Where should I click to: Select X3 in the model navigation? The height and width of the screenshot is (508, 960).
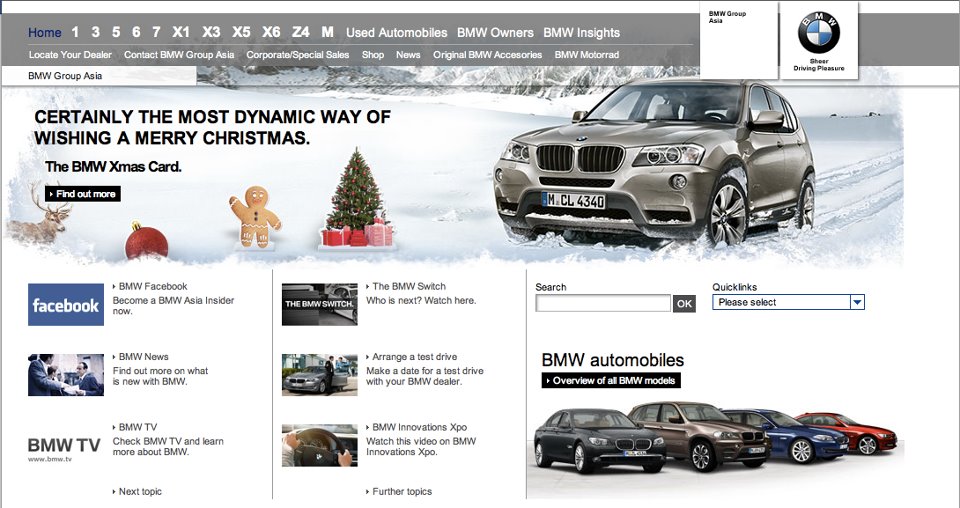211,32
